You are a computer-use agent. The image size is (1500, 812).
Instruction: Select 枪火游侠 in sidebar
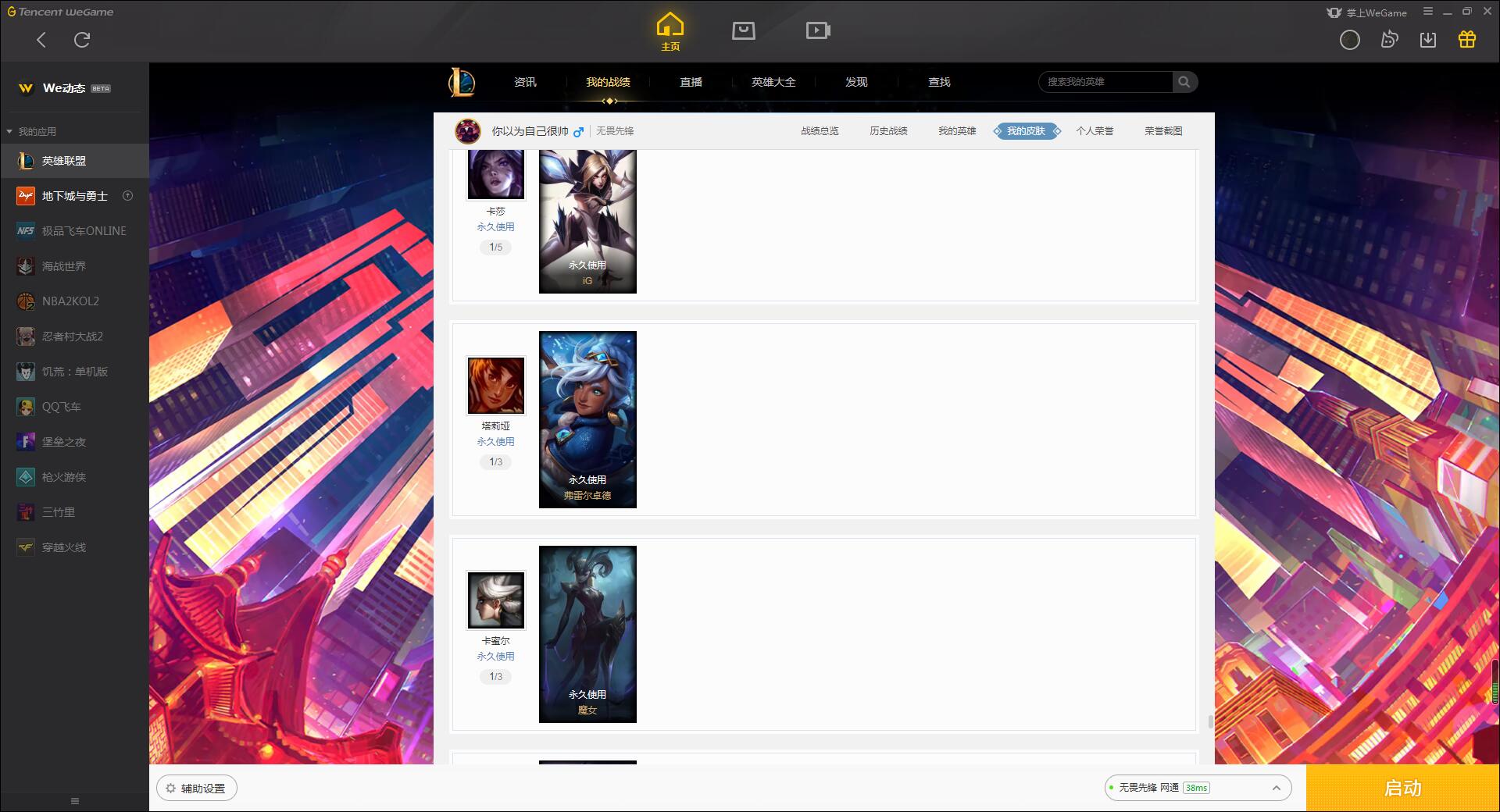click(x=74, y=477)
